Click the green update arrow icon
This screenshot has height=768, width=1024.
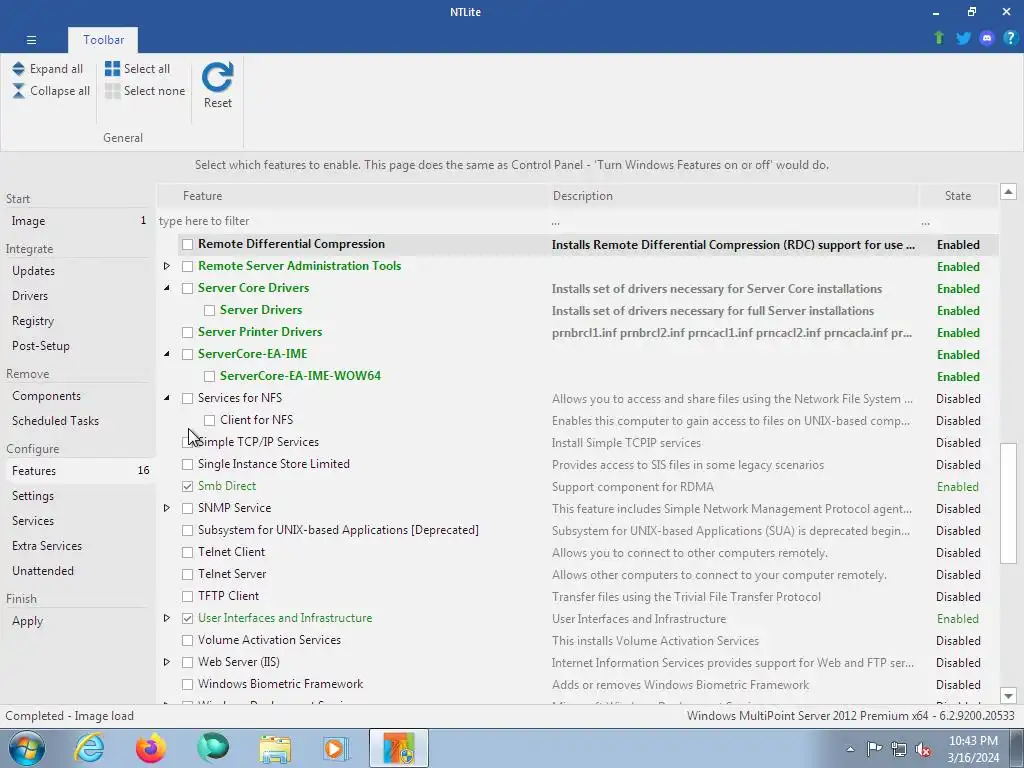939,38
